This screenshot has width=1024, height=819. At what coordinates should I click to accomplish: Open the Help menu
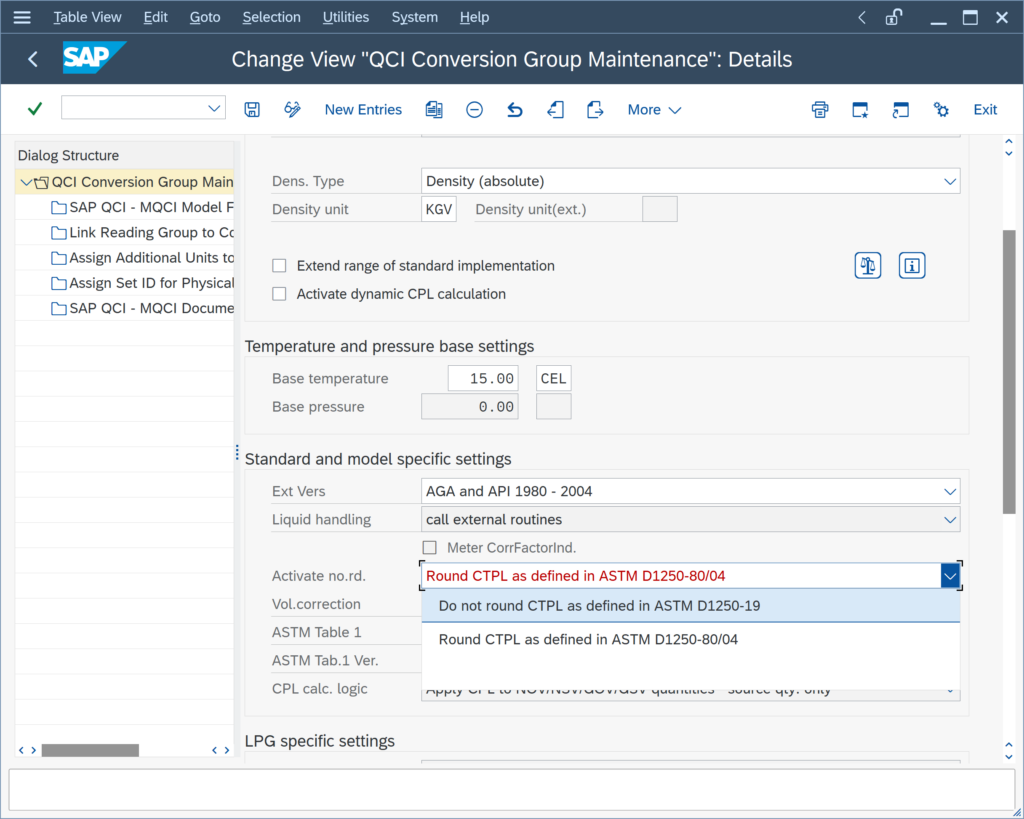click(474, 17)
